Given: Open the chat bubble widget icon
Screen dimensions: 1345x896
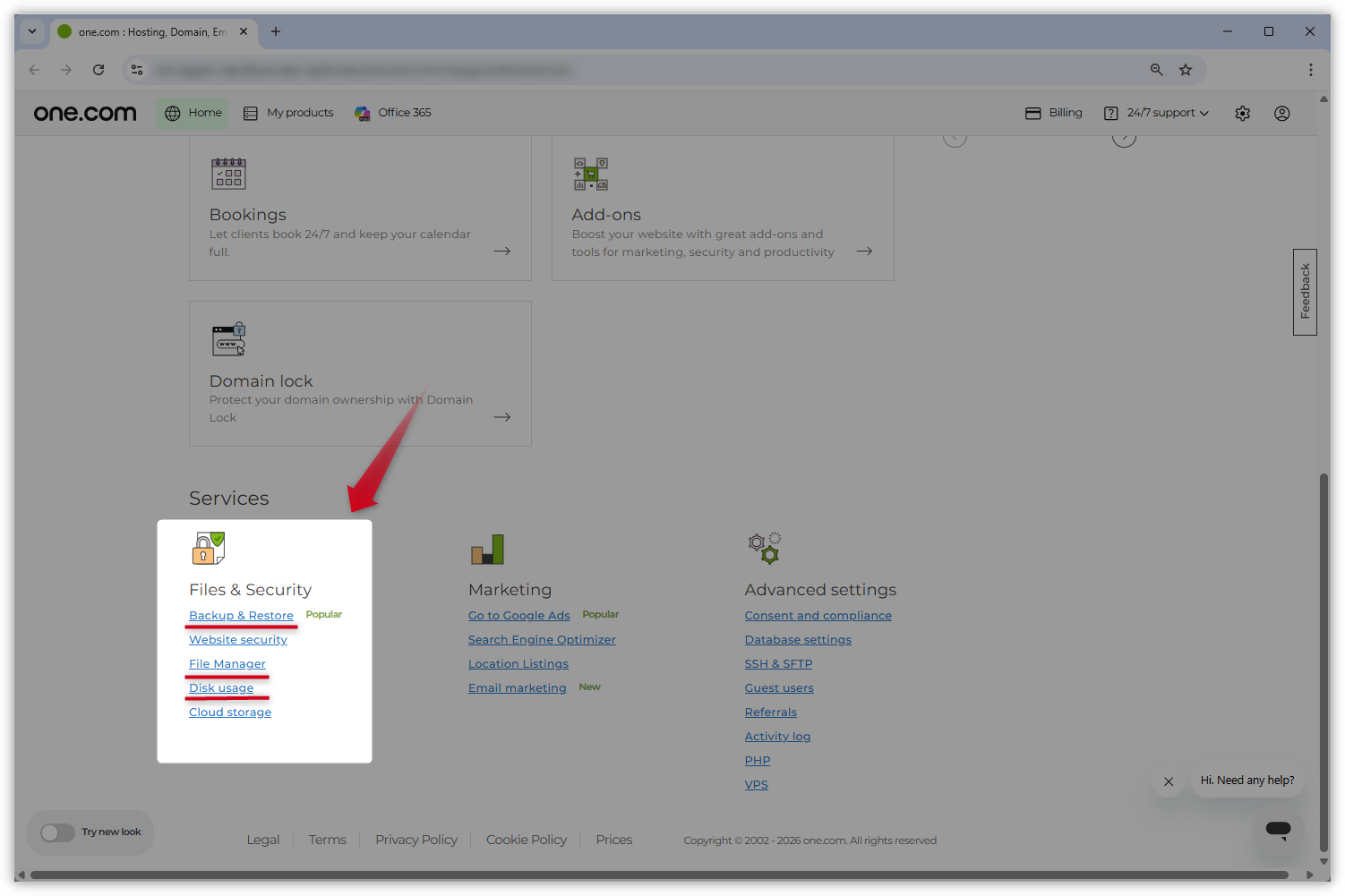Looking at the screenshot, I should click(x=1278, y=830).
